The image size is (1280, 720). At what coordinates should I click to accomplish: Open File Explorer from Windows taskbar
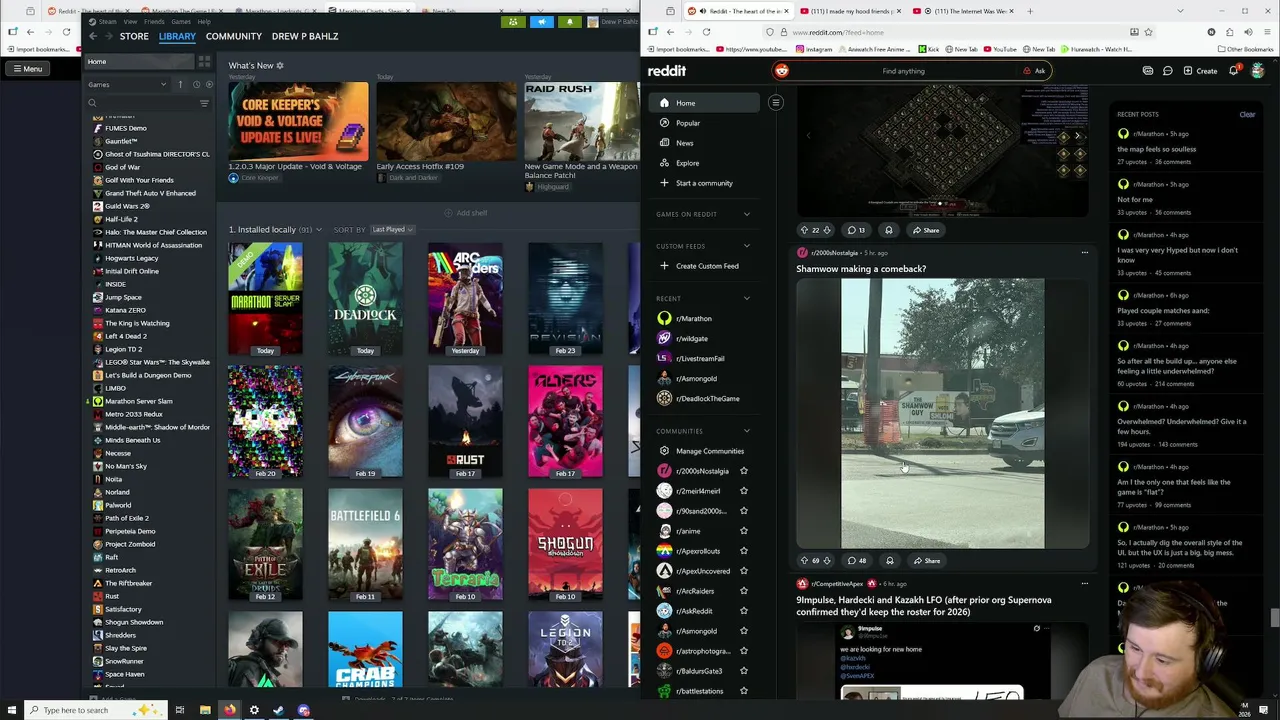(x=205, y=710)
